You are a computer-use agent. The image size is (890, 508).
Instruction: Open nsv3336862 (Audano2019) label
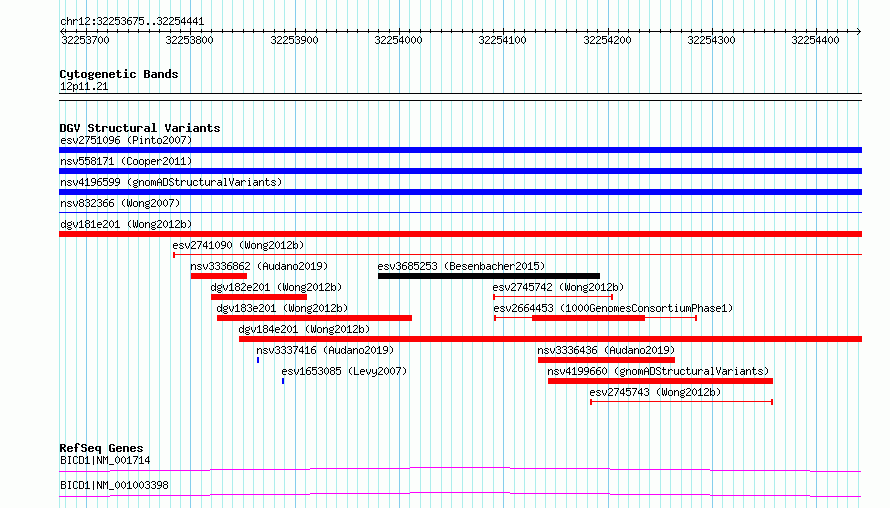[x=259, y=266]
